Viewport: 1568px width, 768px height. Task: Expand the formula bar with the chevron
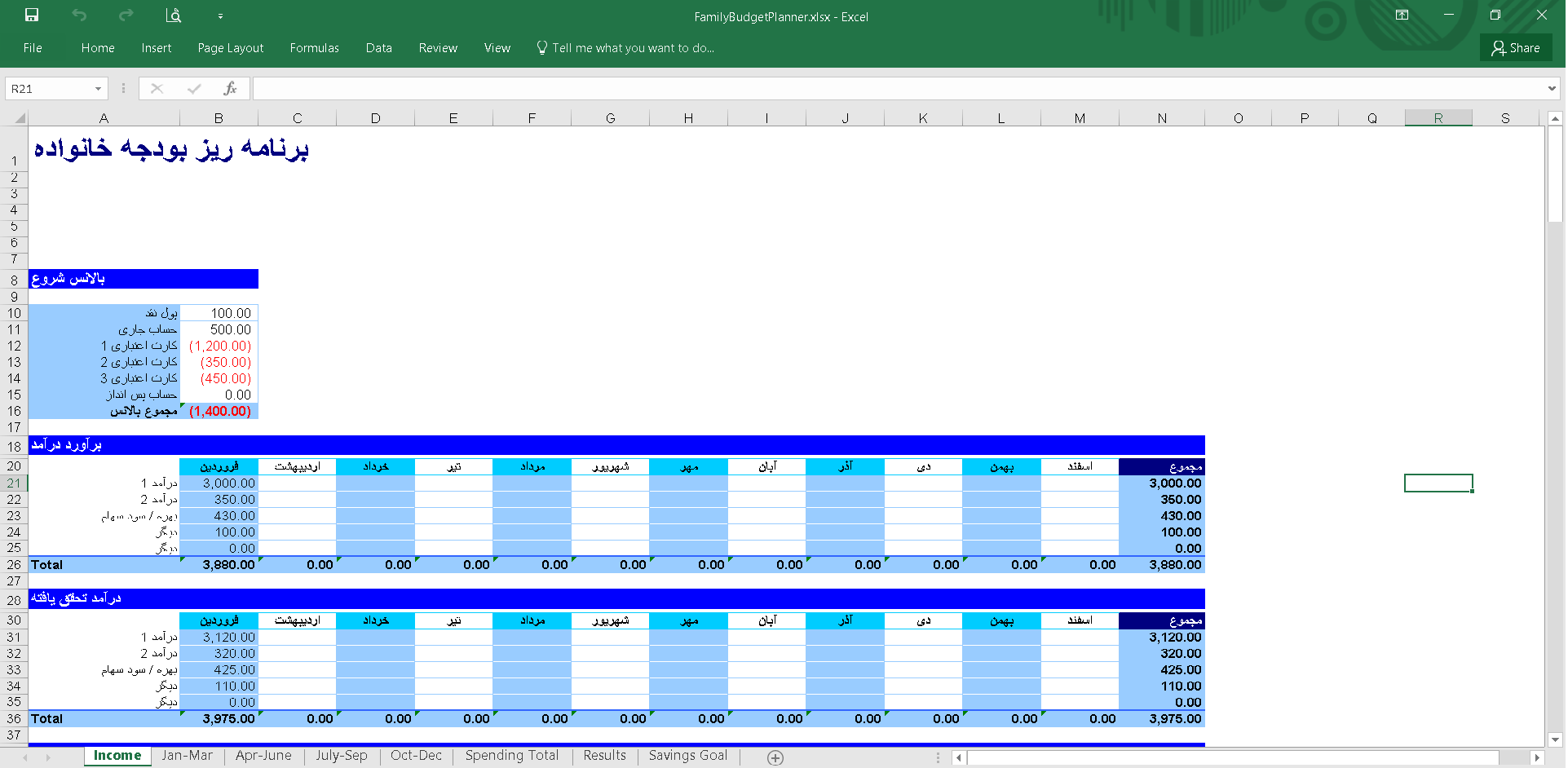point(1551,89)
